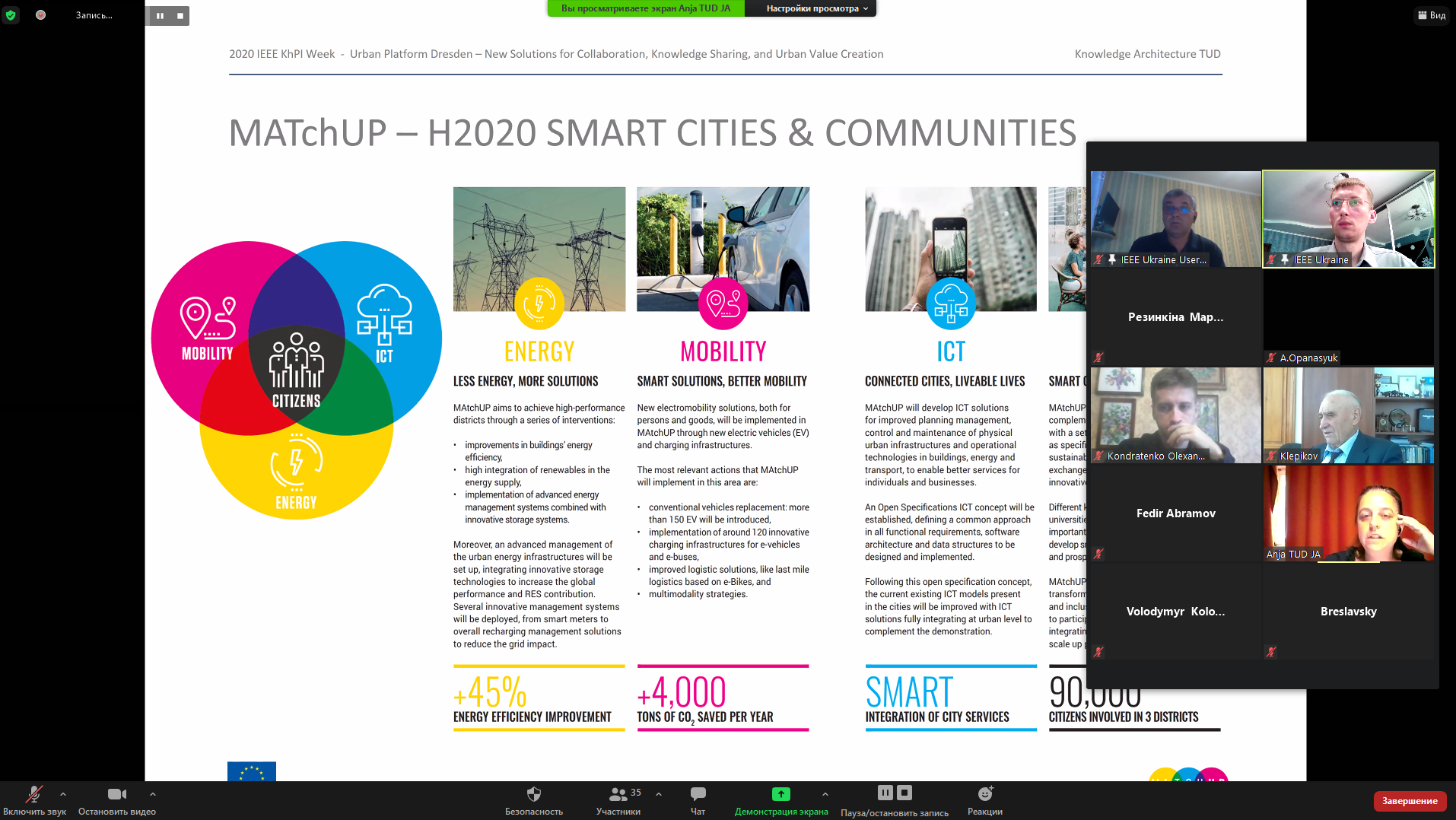Click muted mic icon on Fedir Abramov tile
Image resolution: width=1456 pixels, height=820 pixels.
[1098, 554]
